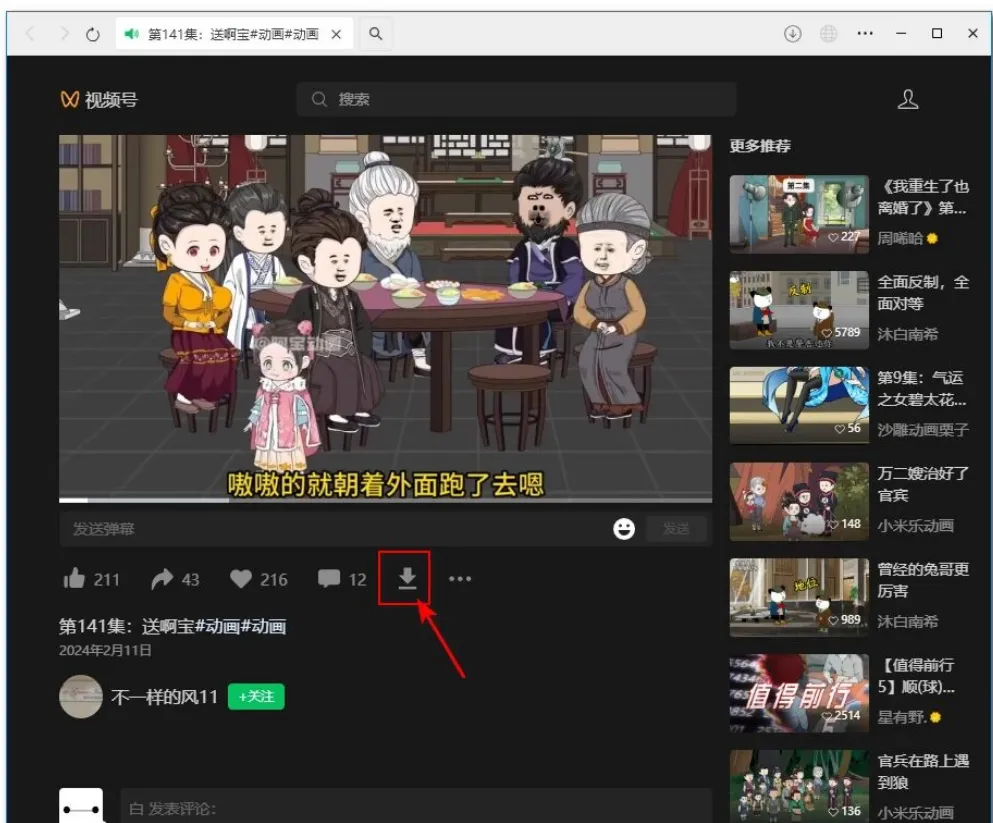The height and width of the screenshot is (823, 993).
Task: Open the emoji picker smiley icon
Action: tap(624, 529)
